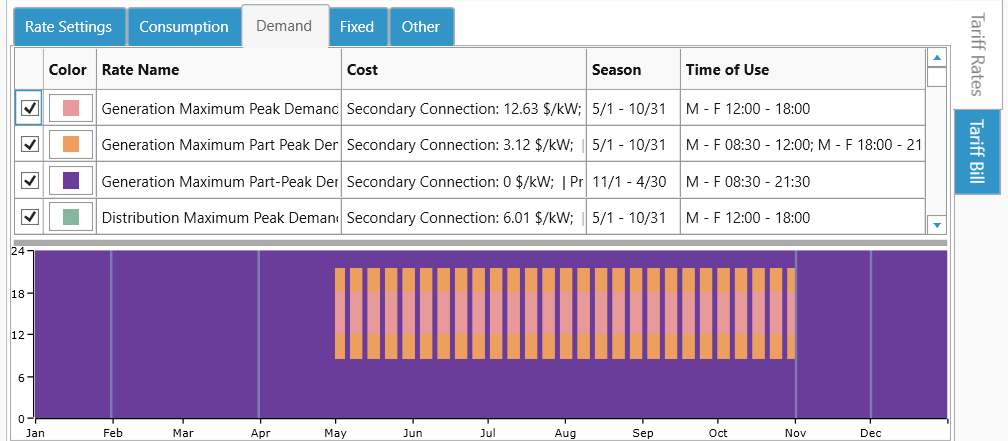
Task: Open the purple color swatch
Action: 71,181
